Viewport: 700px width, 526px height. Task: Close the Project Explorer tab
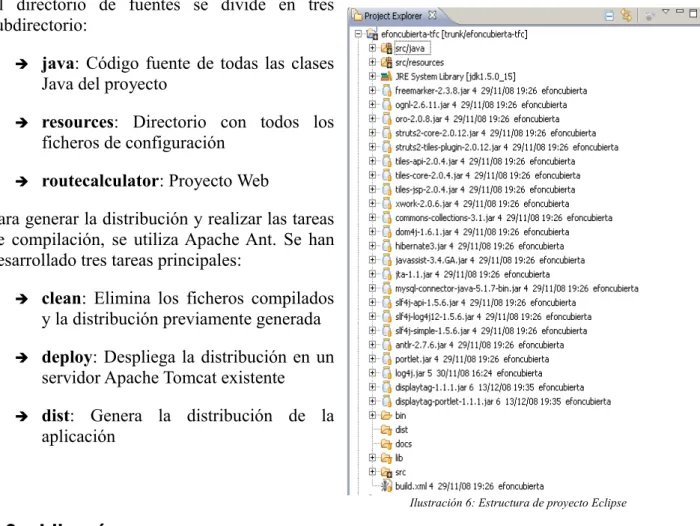click(432, 15)
